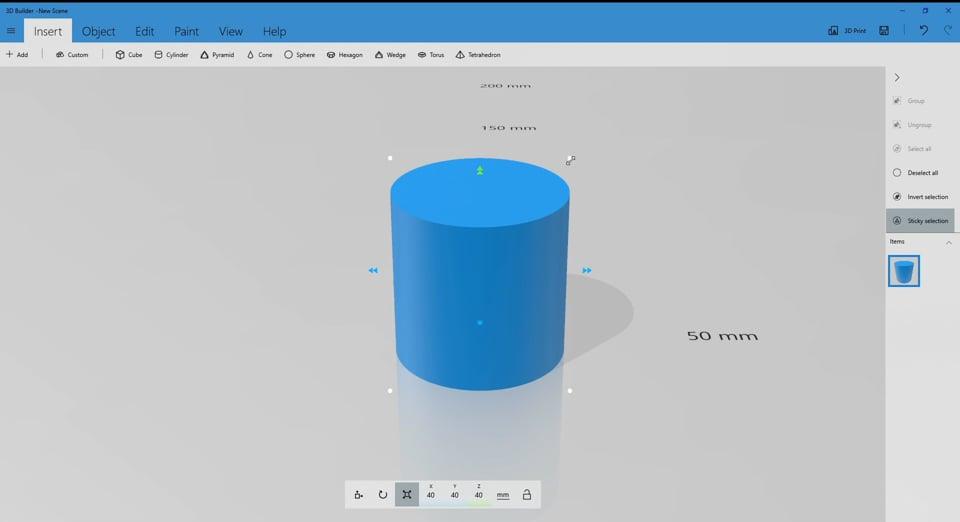Collapse the Items list section
The height and width of the screenshot is (522, 960).
tap(948, 242)
